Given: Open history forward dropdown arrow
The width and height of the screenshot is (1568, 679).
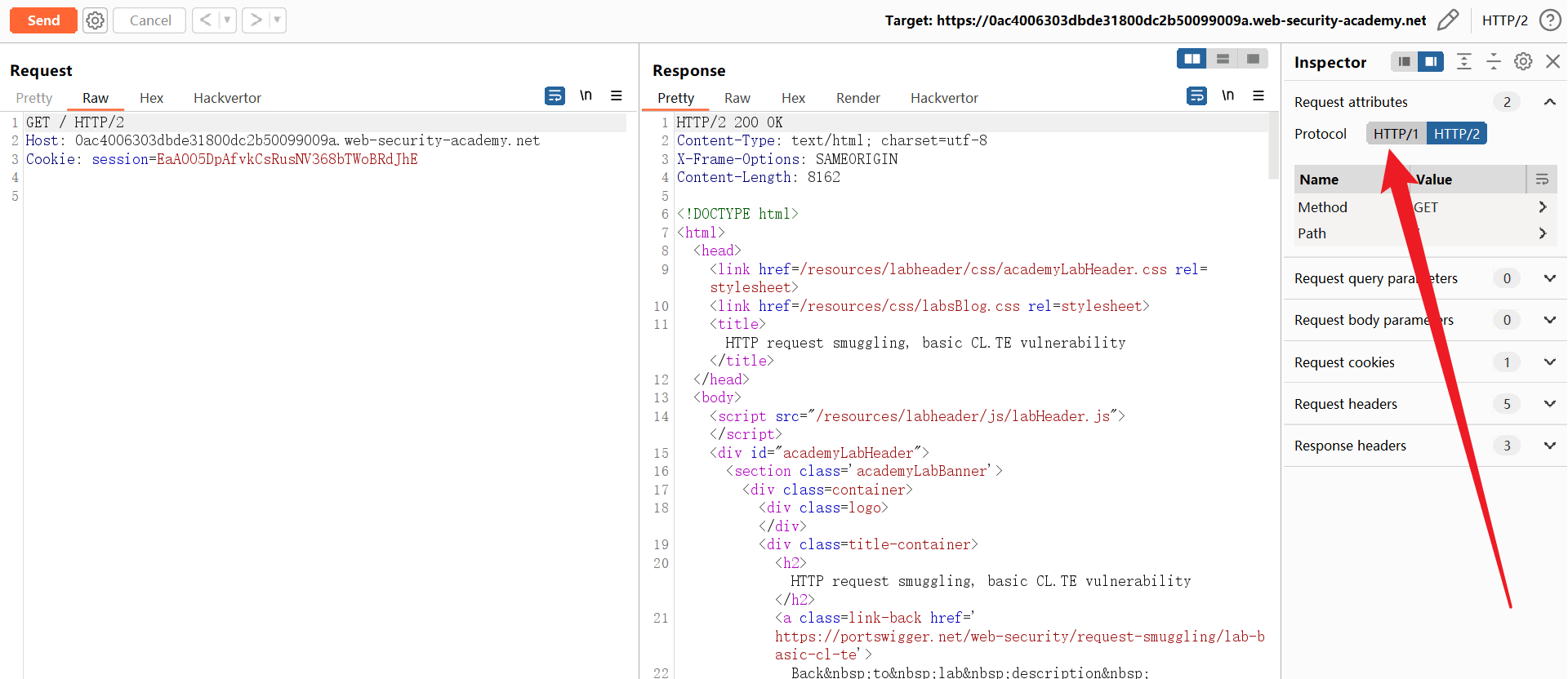Looking at the screenshot, I should (x=278, y=20).
